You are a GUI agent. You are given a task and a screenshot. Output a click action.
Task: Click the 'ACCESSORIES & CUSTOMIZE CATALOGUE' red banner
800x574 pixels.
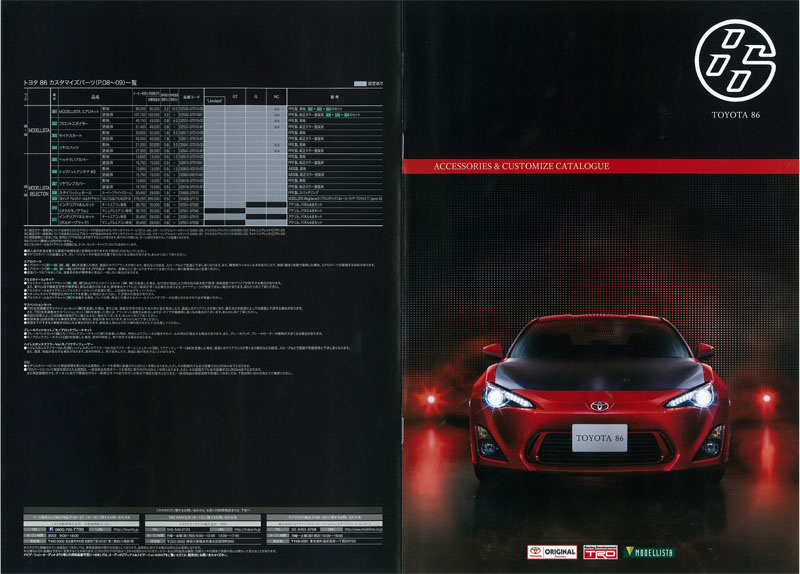point(601,166)
